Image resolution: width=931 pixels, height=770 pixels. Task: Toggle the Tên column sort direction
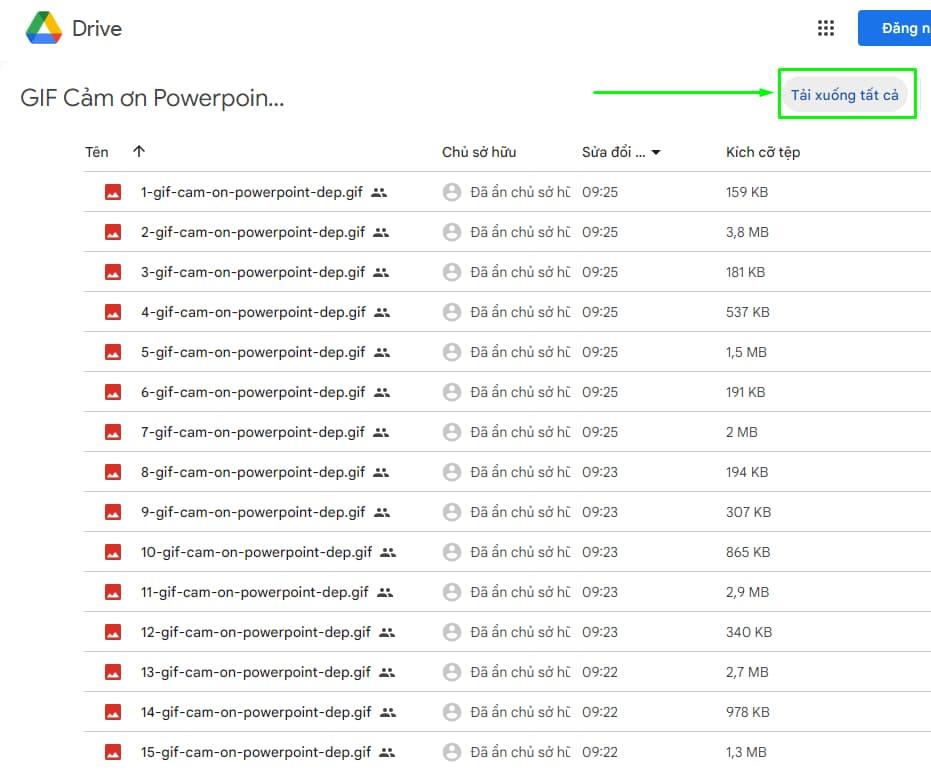[x=96, y=152]
